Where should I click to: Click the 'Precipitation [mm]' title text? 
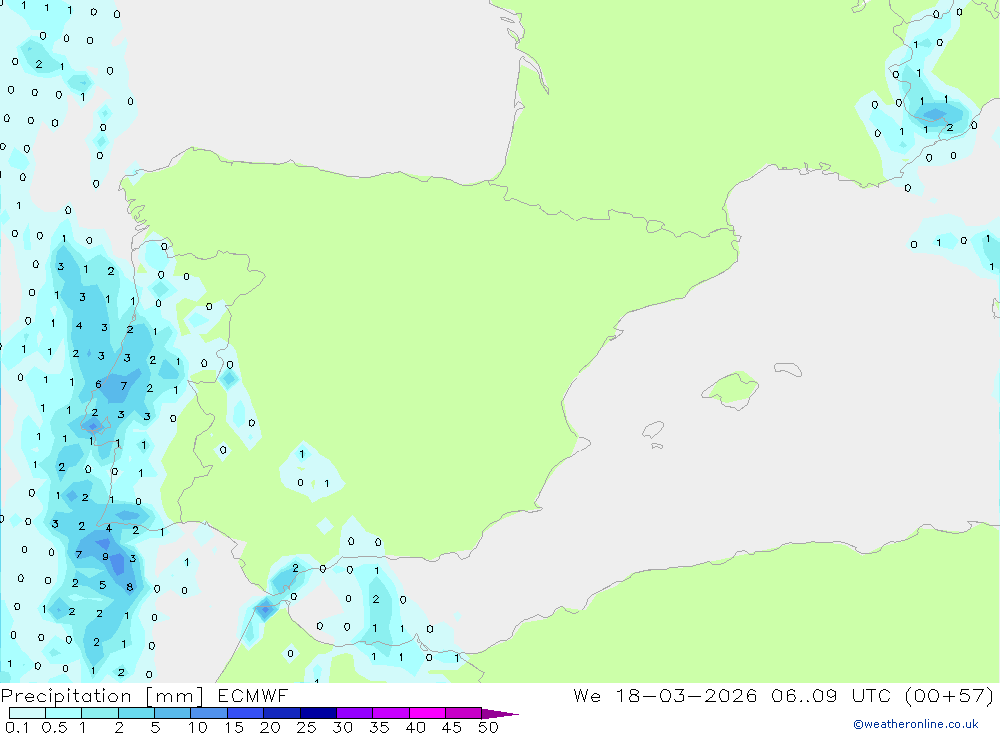pos(103,696)
